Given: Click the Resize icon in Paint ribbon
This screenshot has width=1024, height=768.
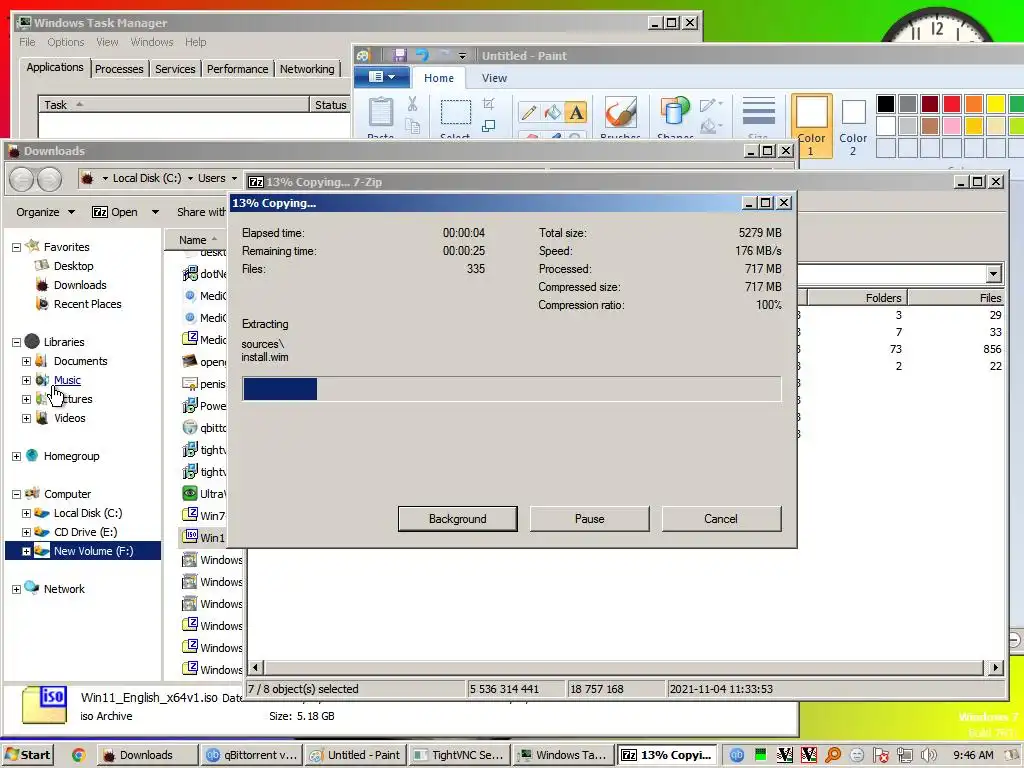Looking at the screenshot, I should (x=488, y=126).
